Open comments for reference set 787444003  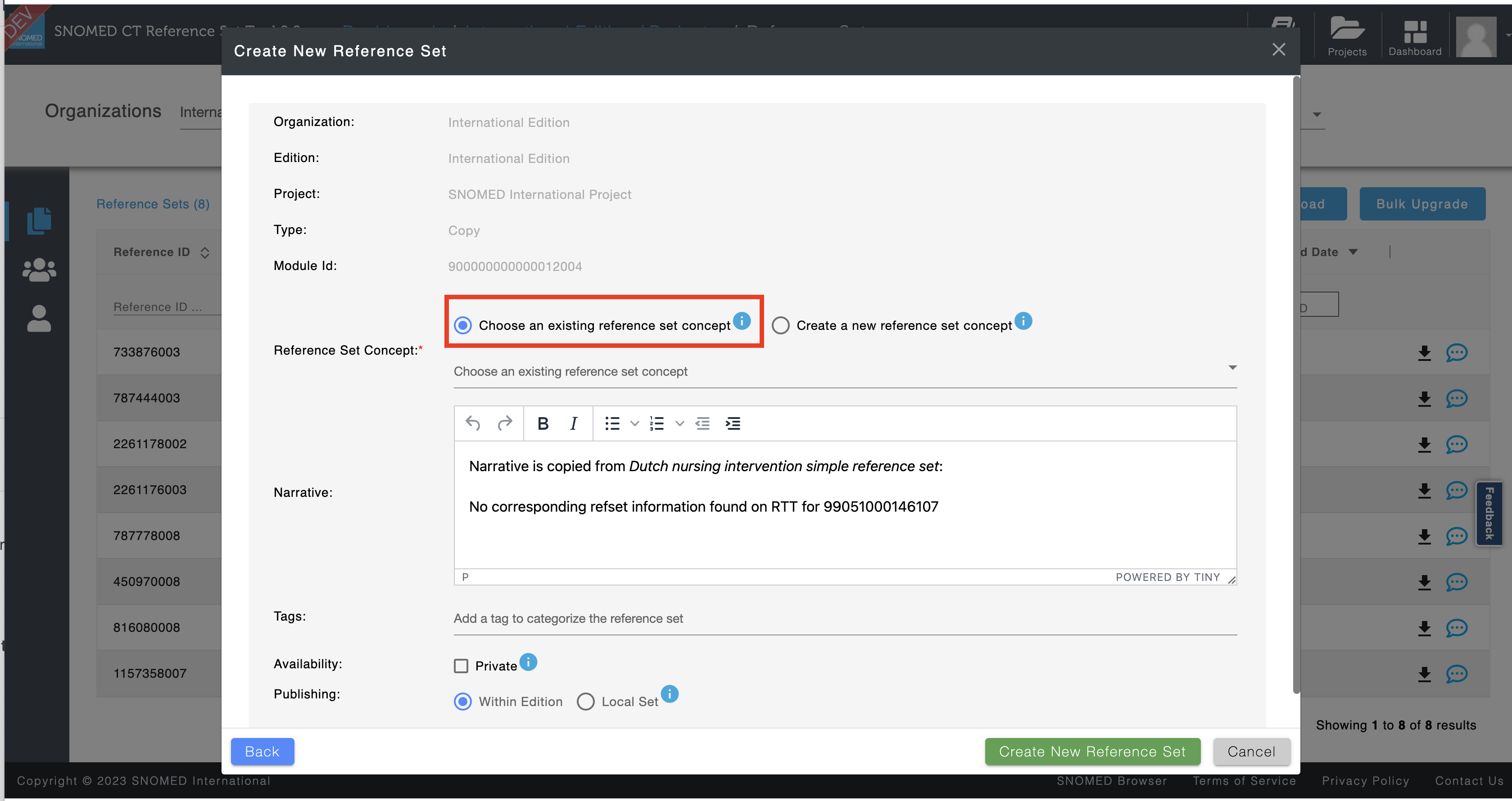[x=1457, y=398]
